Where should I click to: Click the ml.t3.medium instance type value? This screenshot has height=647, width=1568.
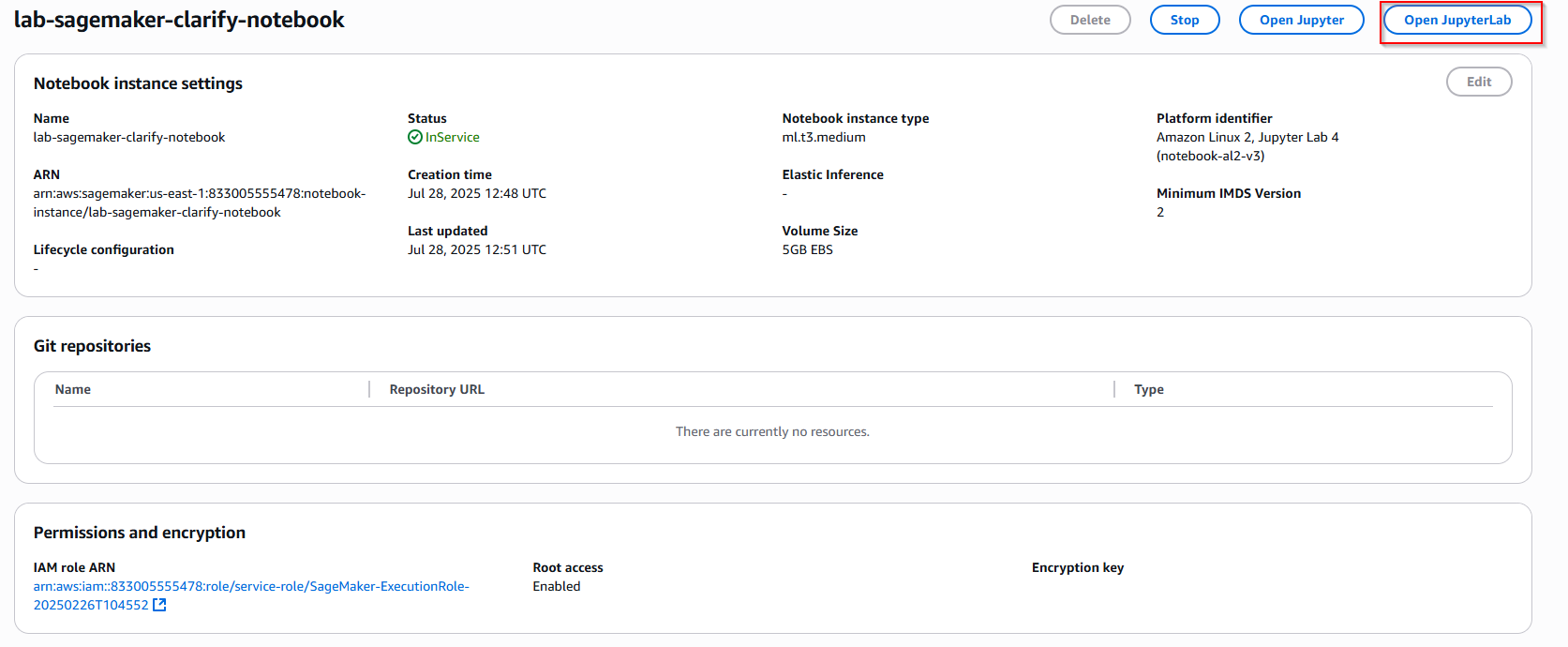click(824, 137)
